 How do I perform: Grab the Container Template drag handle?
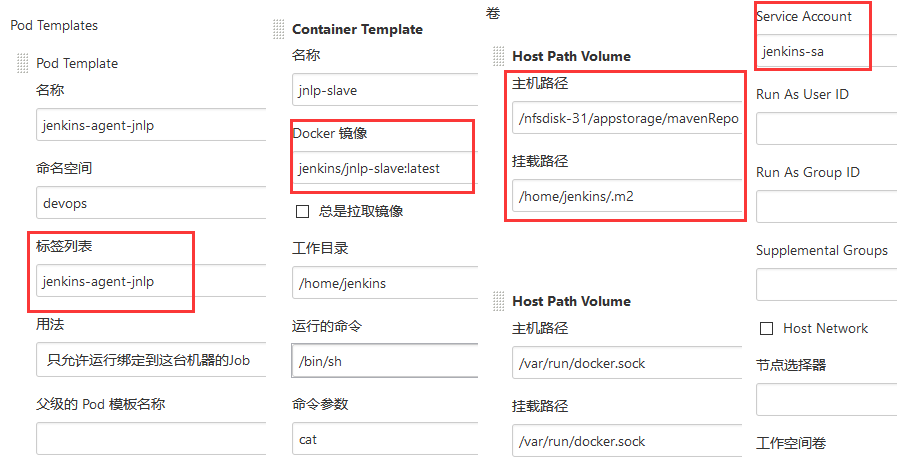(x=279, y=29)
